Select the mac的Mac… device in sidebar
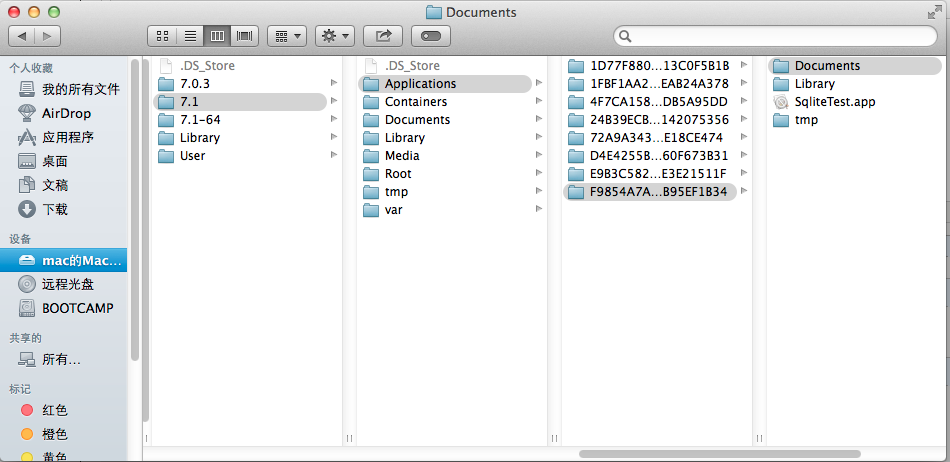This screenshot has height=462, width=950. [64, 260]
